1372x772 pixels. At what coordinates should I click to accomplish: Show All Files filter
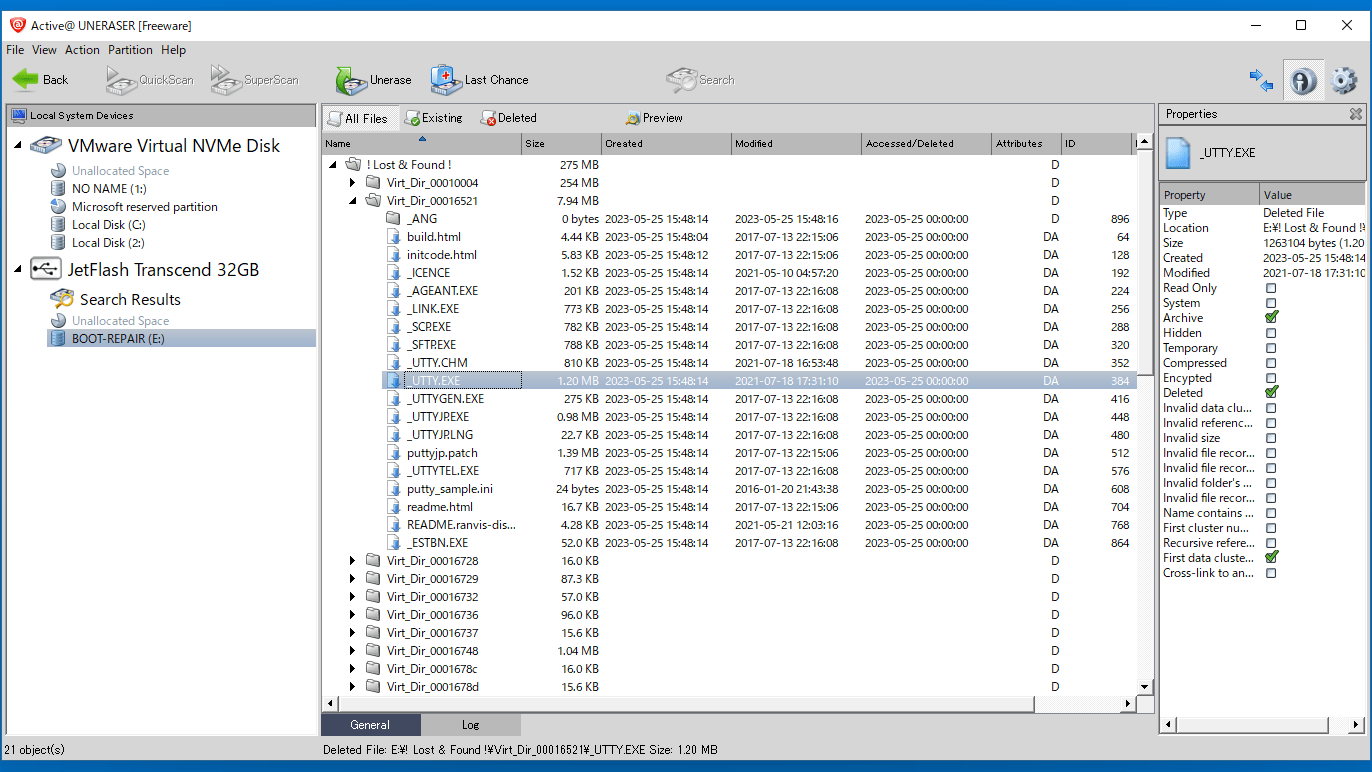(359, 118)
